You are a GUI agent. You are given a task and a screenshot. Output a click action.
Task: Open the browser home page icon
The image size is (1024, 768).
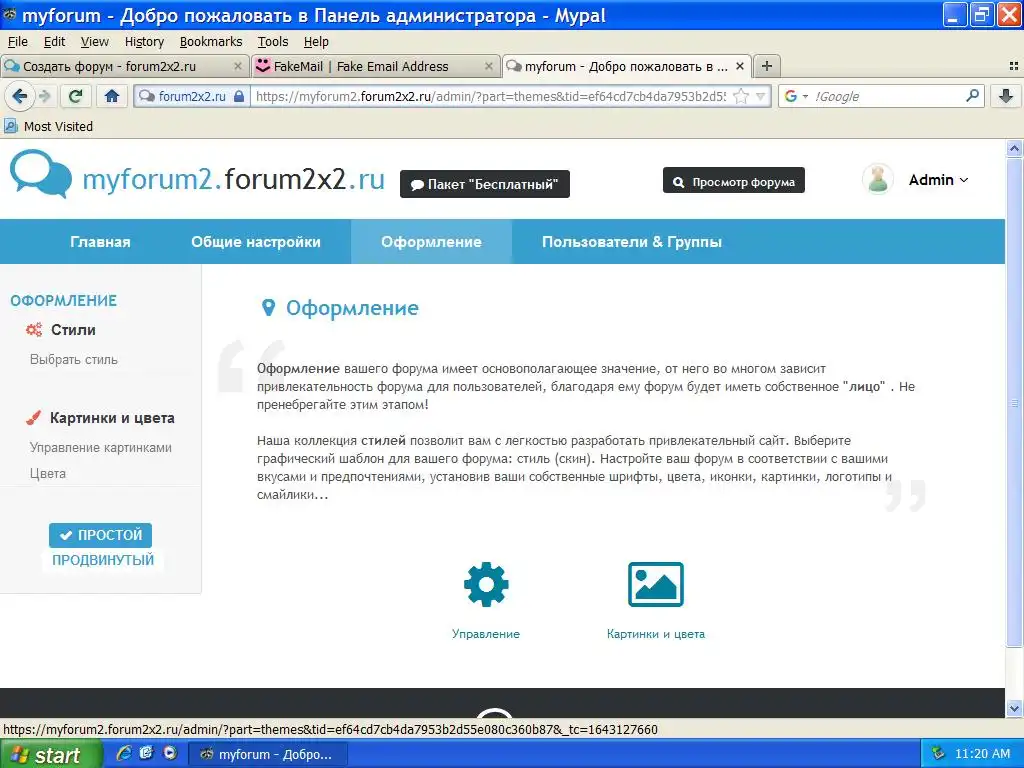tap(112, 96)
